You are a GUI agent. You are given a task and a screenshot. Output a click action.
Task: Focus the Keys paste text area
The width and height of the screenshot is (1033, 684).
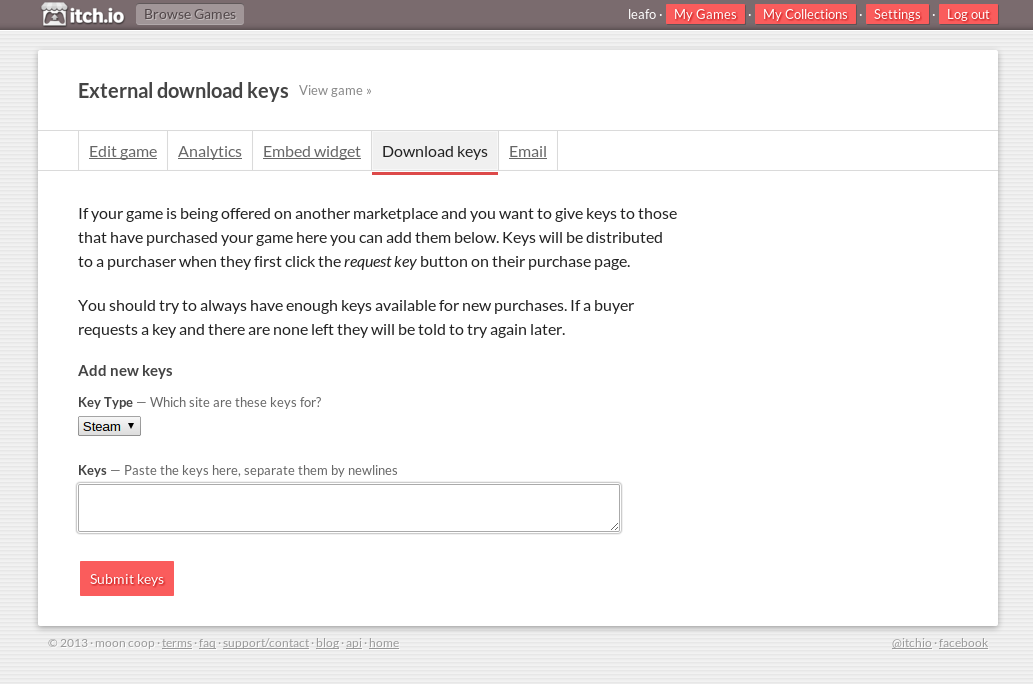(x=349, y=508)
